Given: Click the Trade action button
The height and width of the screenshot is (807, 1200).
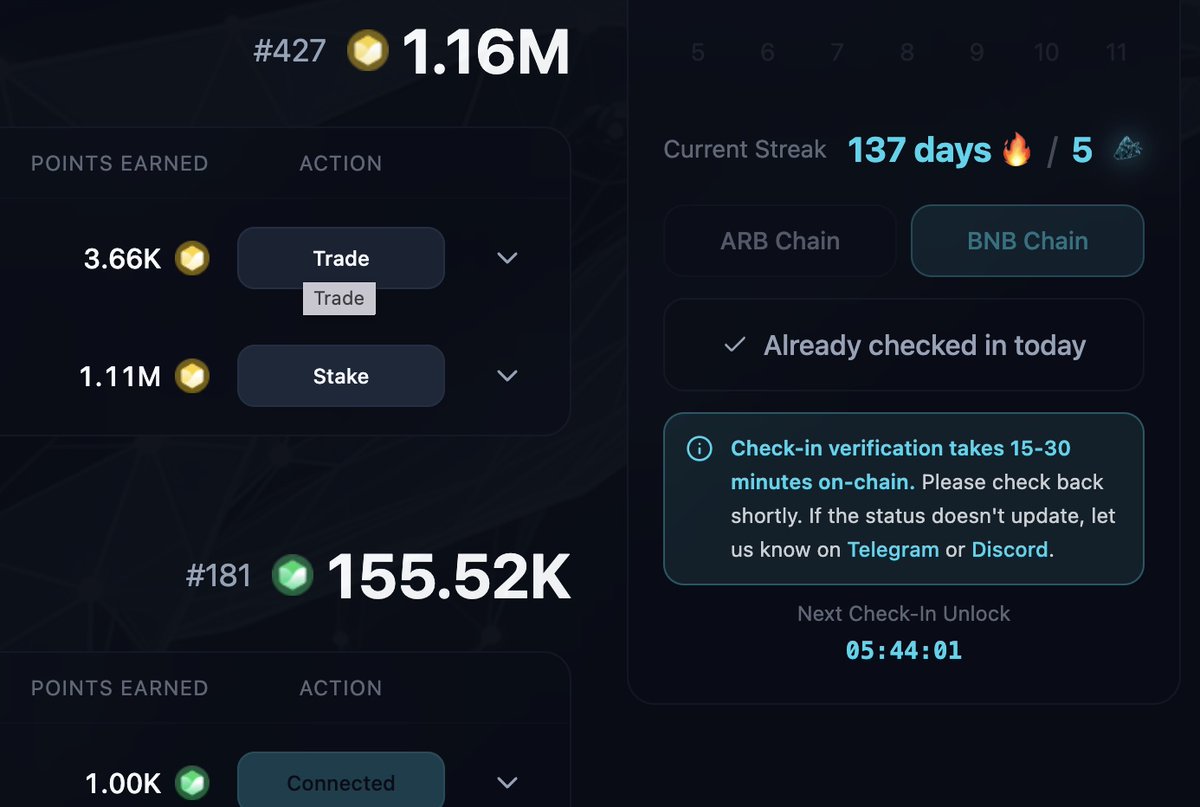Looking at the screenshot, I should click(341, 258).
